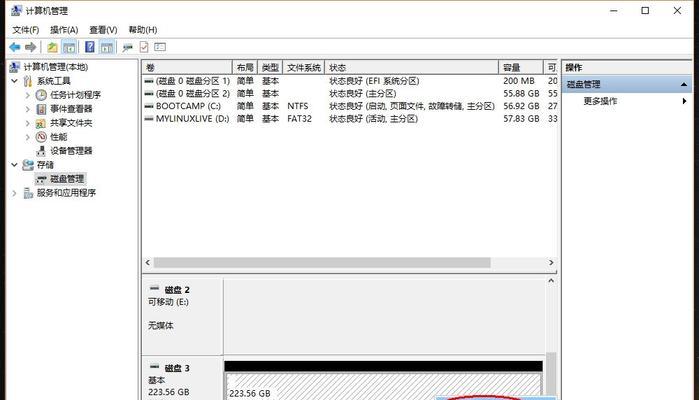Click the checkmark properties toolbar icon
The image size is (699, 400).
tap(144, 47)
